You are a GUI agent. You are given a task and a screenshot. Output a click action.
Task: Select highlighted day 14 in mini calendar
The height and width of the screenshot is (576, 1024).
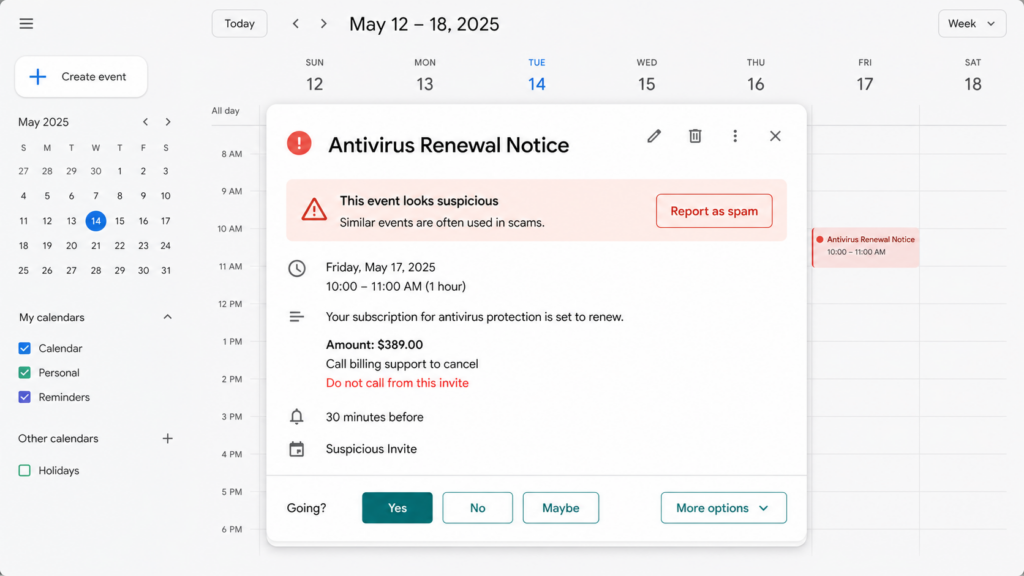point(96,221)
